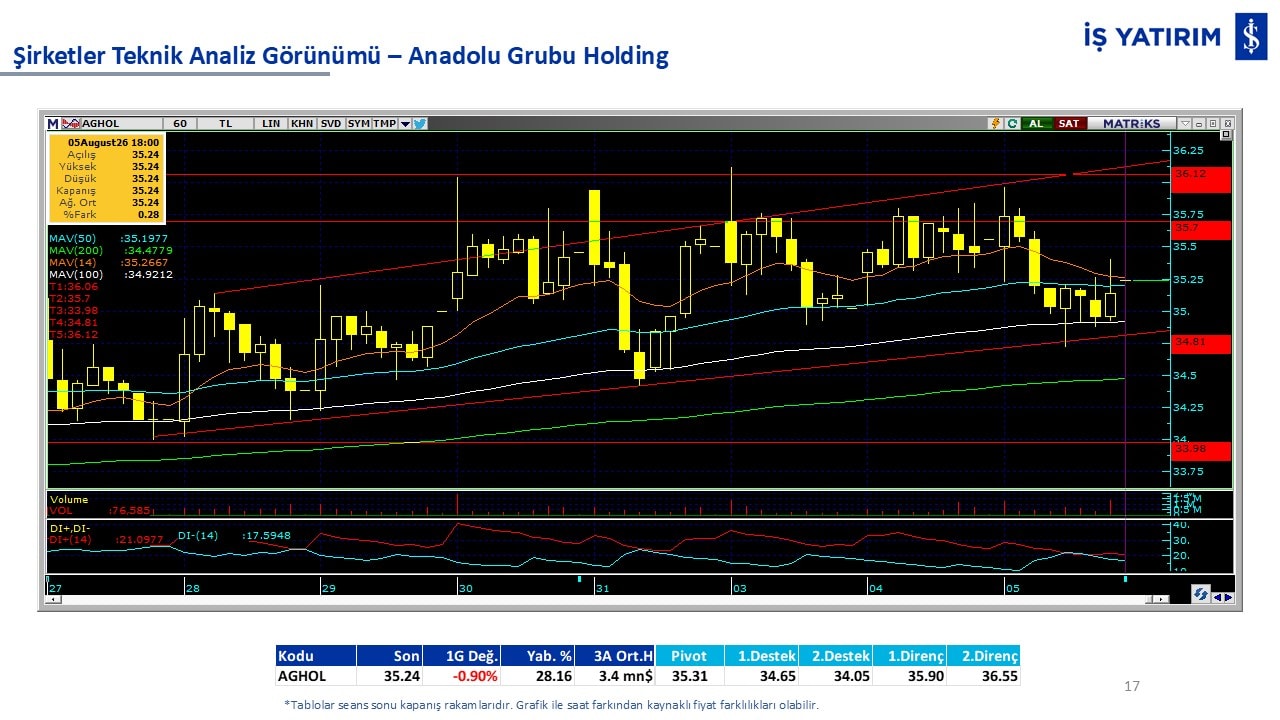Click the KHN toolbar button
Image resolution: width=1280 pixels, height=720 pixels.
(x=302, y=124)
